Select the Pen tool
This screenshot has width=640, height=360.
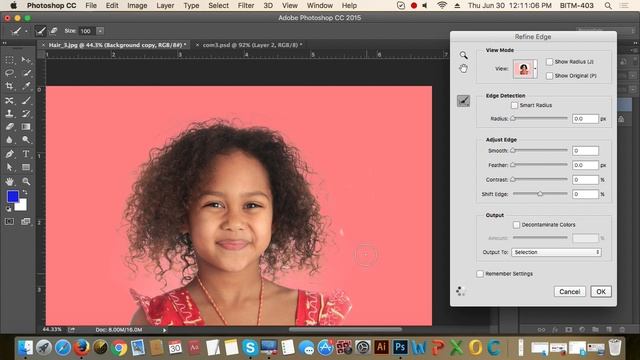coord(9,154)
